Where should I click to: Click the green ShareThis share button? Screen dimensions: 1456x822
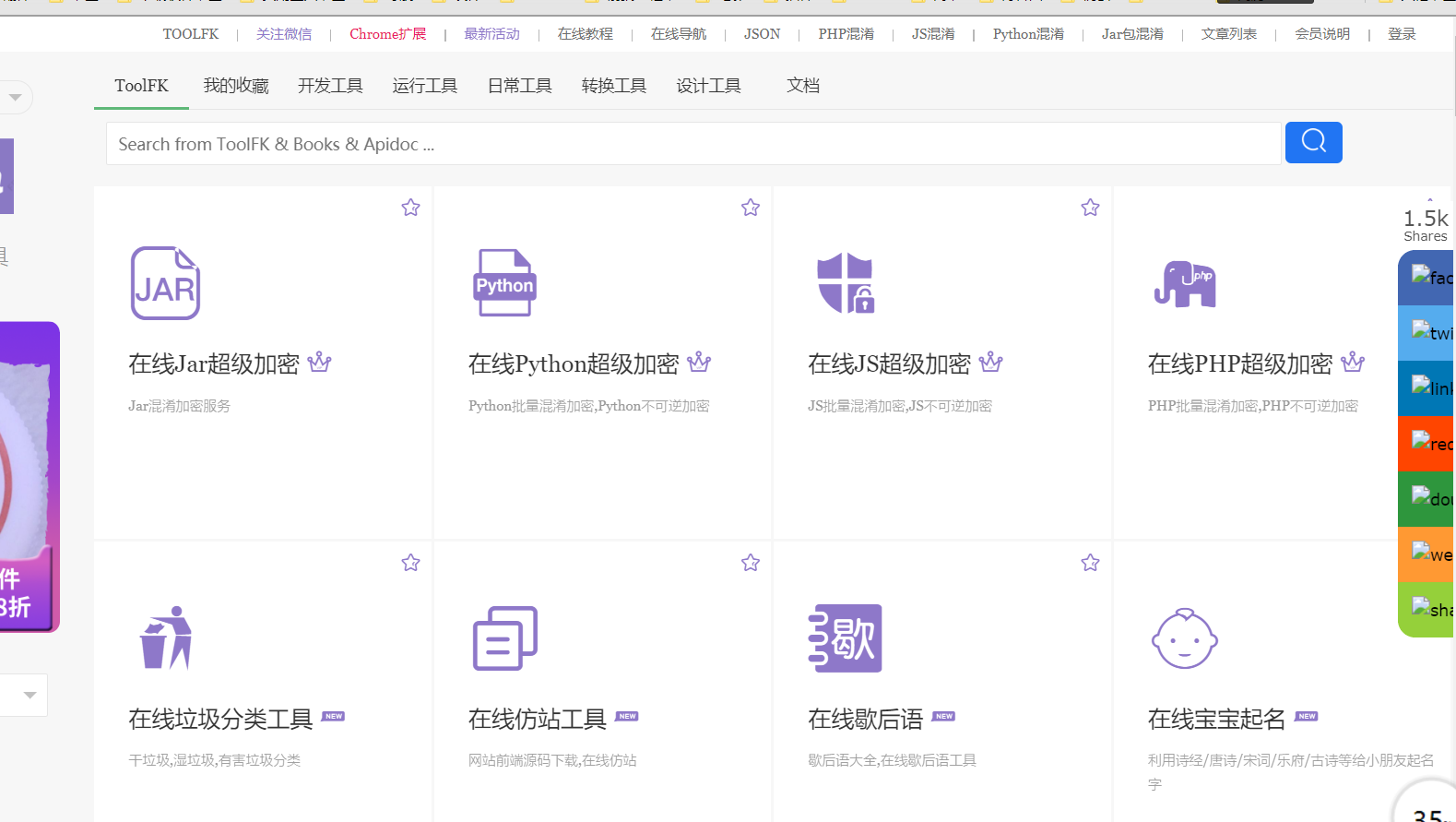click(x=1426, y=610)
